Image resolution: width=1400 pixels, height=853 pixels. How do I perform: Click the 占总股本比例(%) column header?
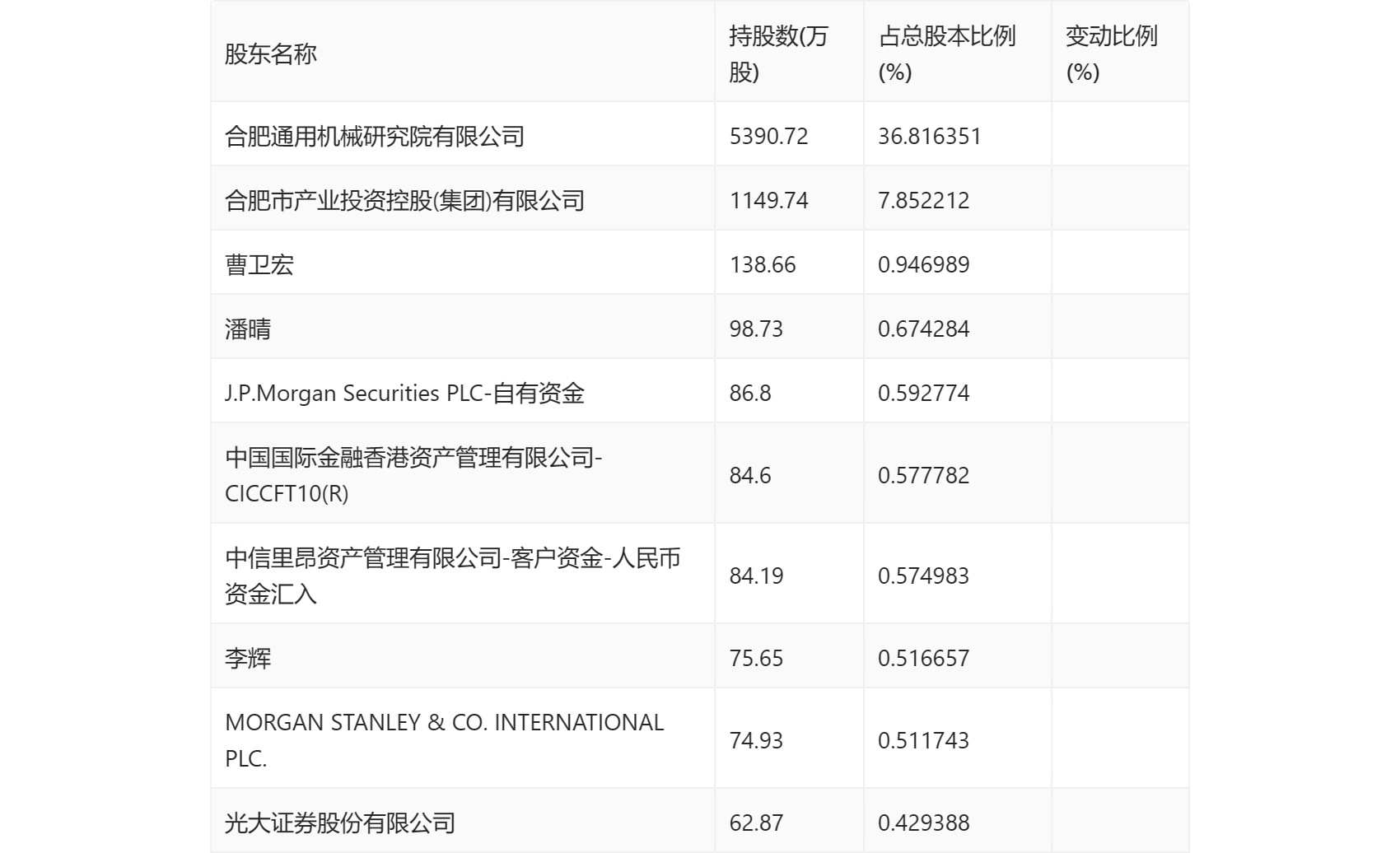[947, 54]
